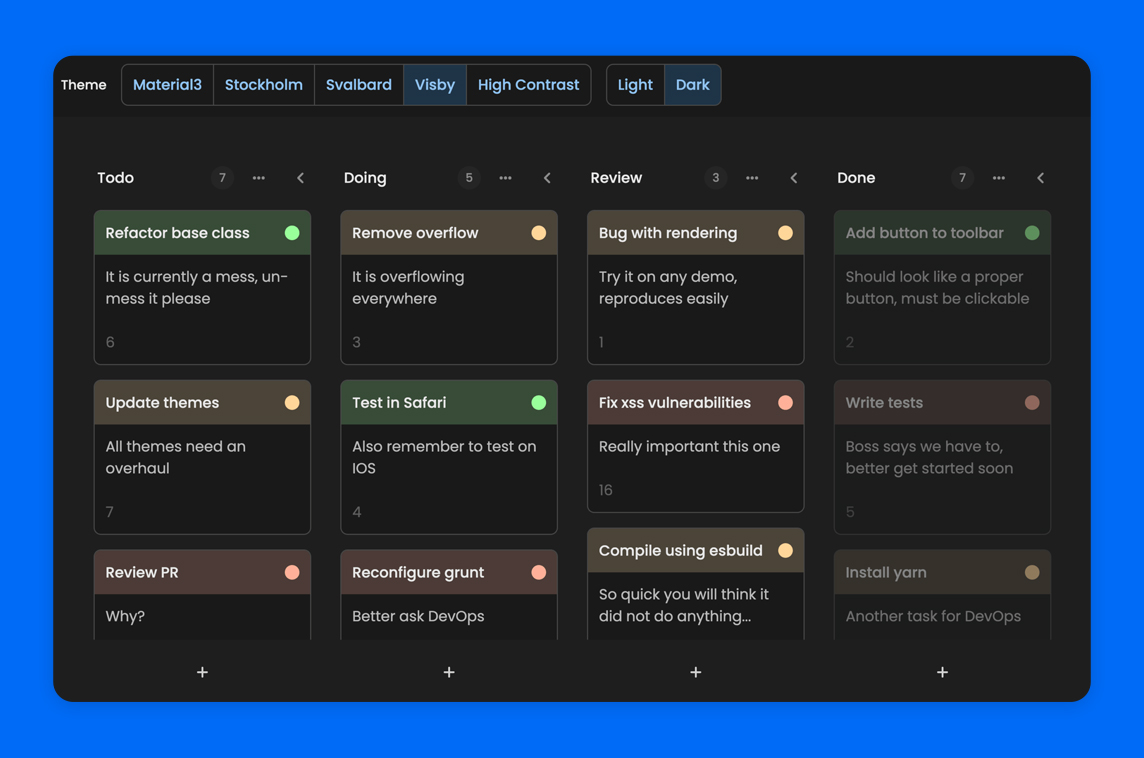Add a new card to Done column
The width and height of the screenshot is (1144, 758).
click(942, 672)
